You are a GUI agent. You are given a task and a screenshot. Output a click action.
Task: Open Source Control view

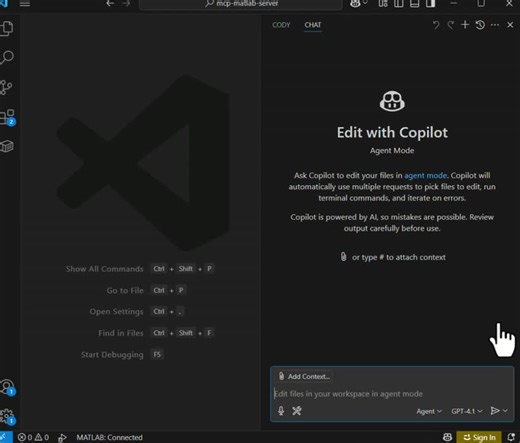[x=6, y=87]
